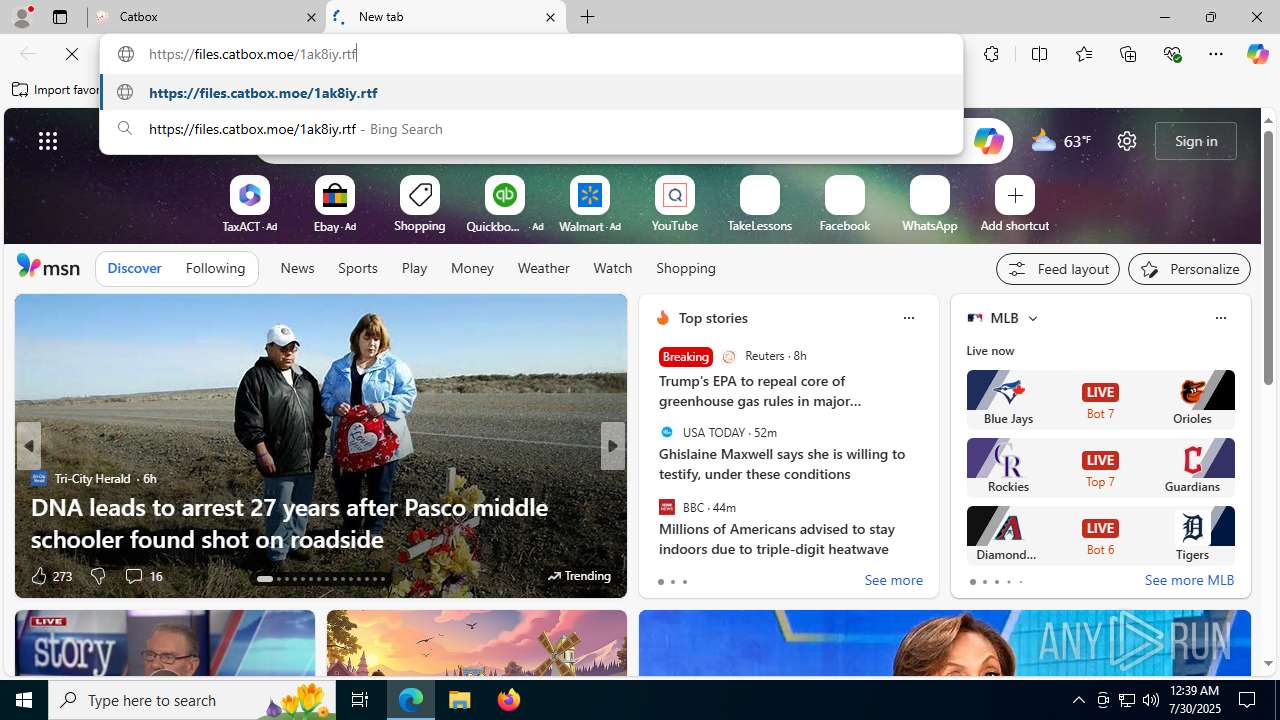Open Task View on taskbar
The height and width of the screenshot is (720, 1280).
tap(360, 700)
